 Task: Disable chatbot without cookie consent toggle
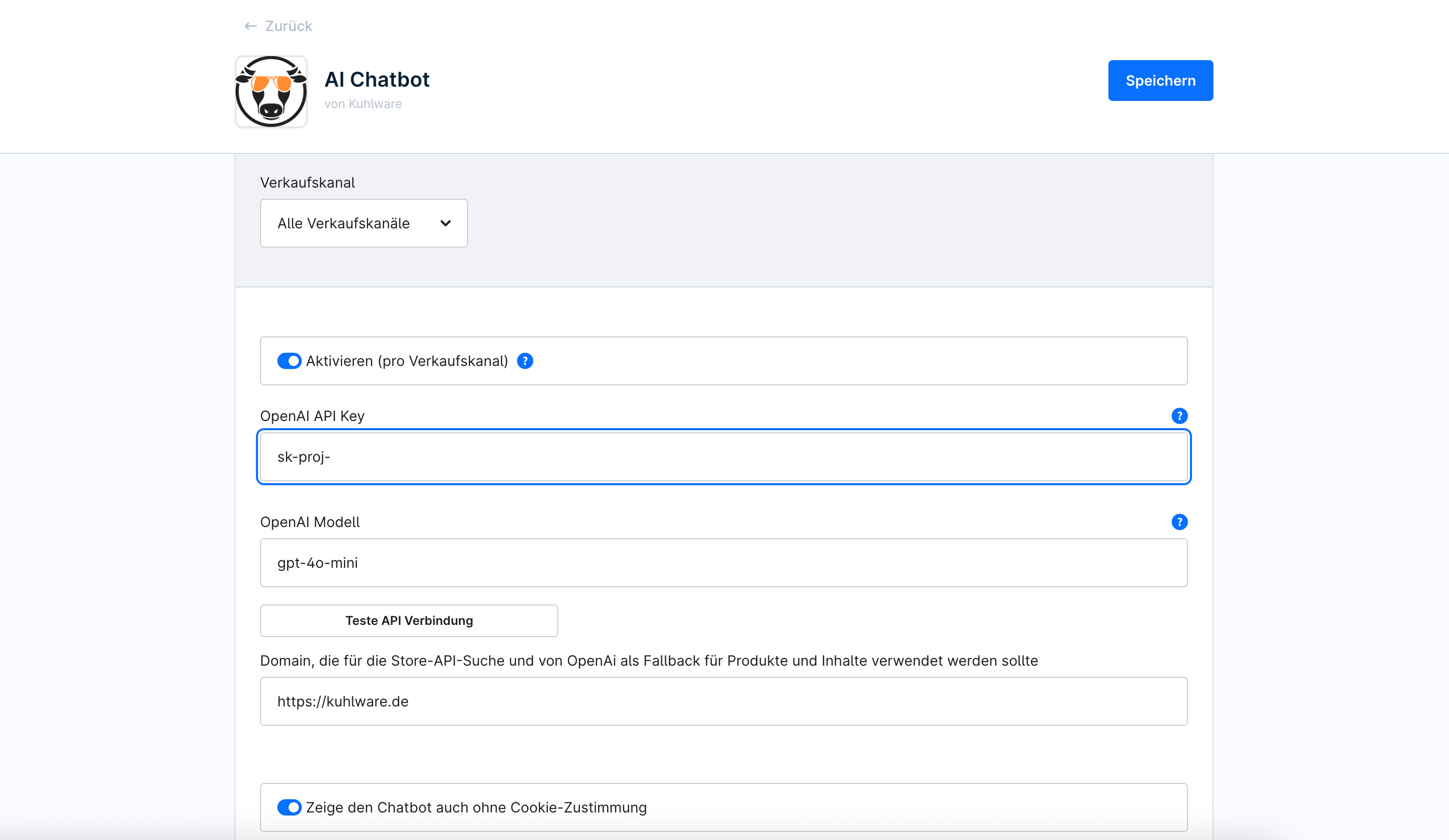[x=289, y=807]
